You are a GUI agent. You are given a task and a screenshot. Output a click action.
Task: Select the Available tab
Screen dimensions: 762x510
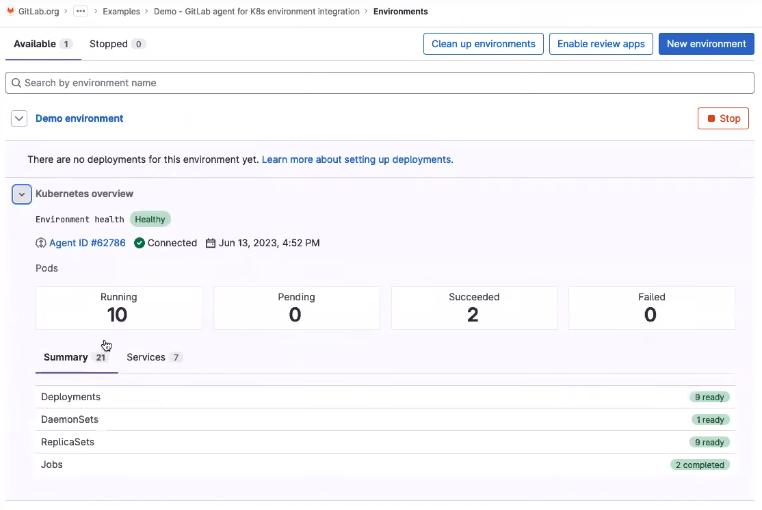[x=42, y=44]
